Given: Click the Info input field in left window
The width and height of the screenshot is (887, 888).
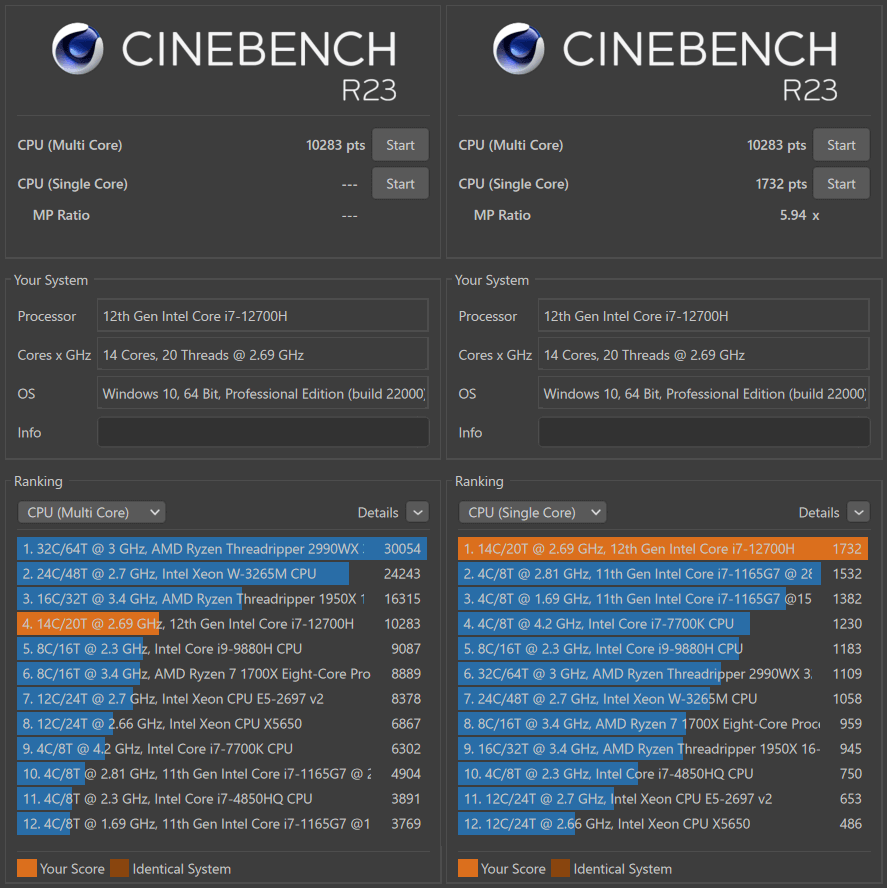Looking at the screenshot, I should pyautogui.click(x=263, y=432).
